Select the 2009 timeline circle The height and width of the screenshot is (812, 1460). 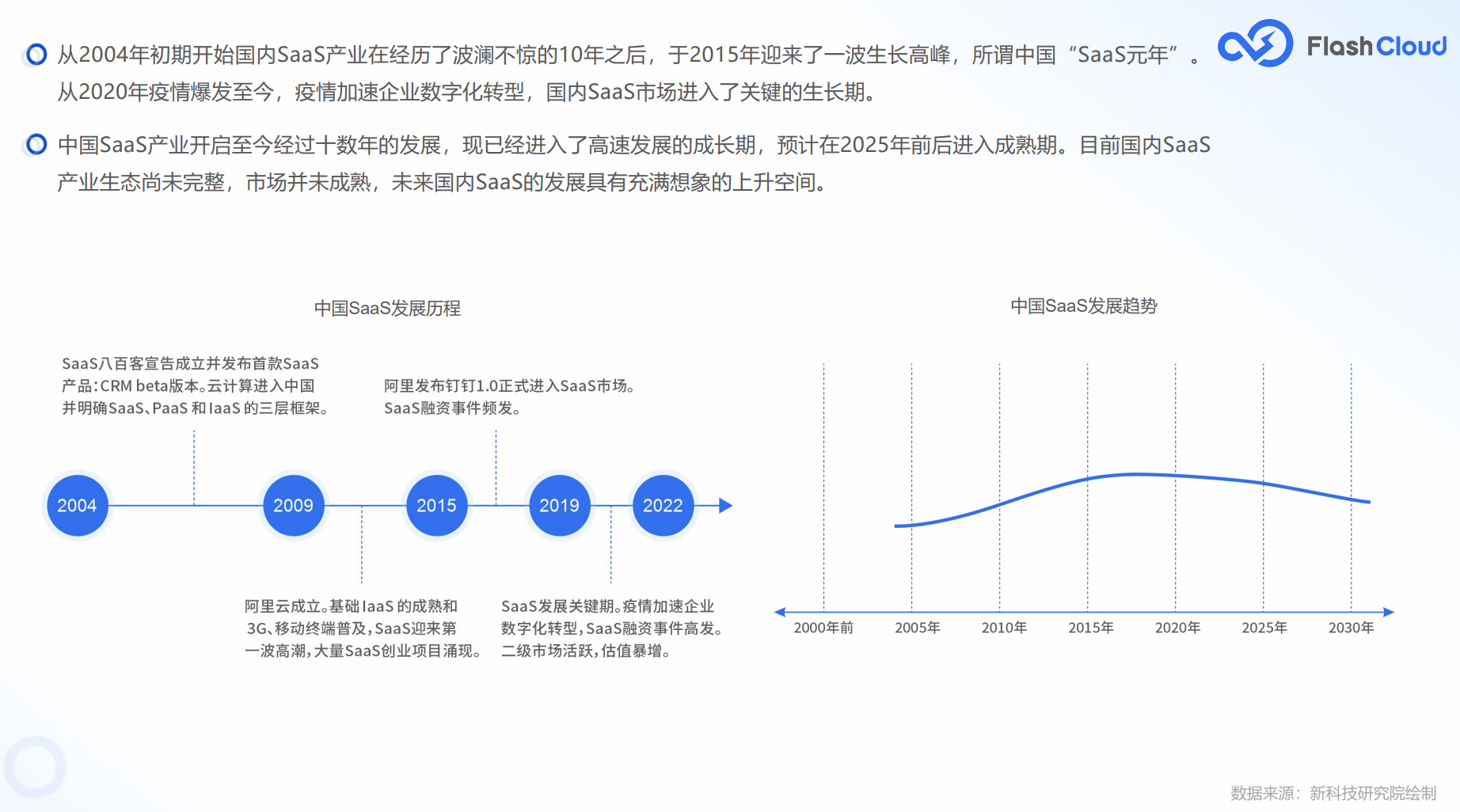[293, 506]
